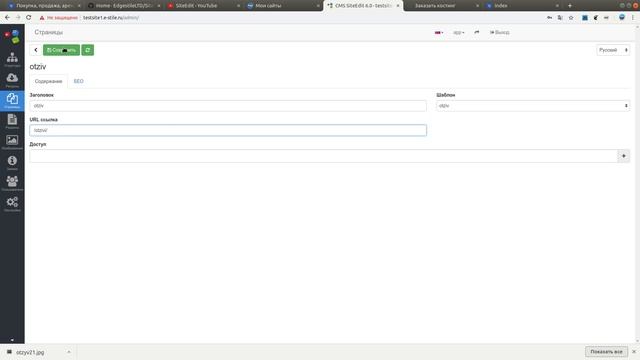Click the key password icon in address bar

click(549, 18)
